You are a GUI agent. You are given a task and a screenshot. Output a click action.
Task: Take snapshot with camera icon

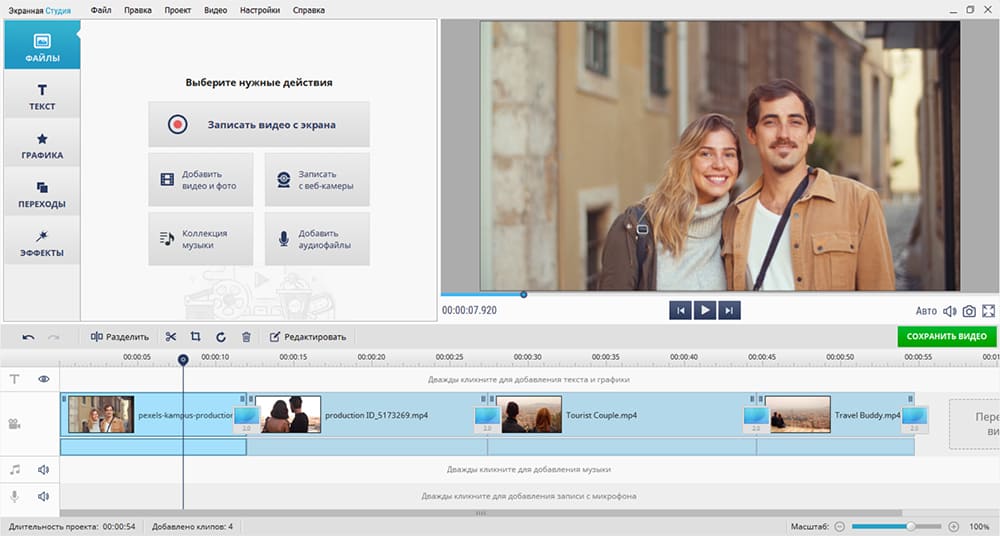pos(969,311)
